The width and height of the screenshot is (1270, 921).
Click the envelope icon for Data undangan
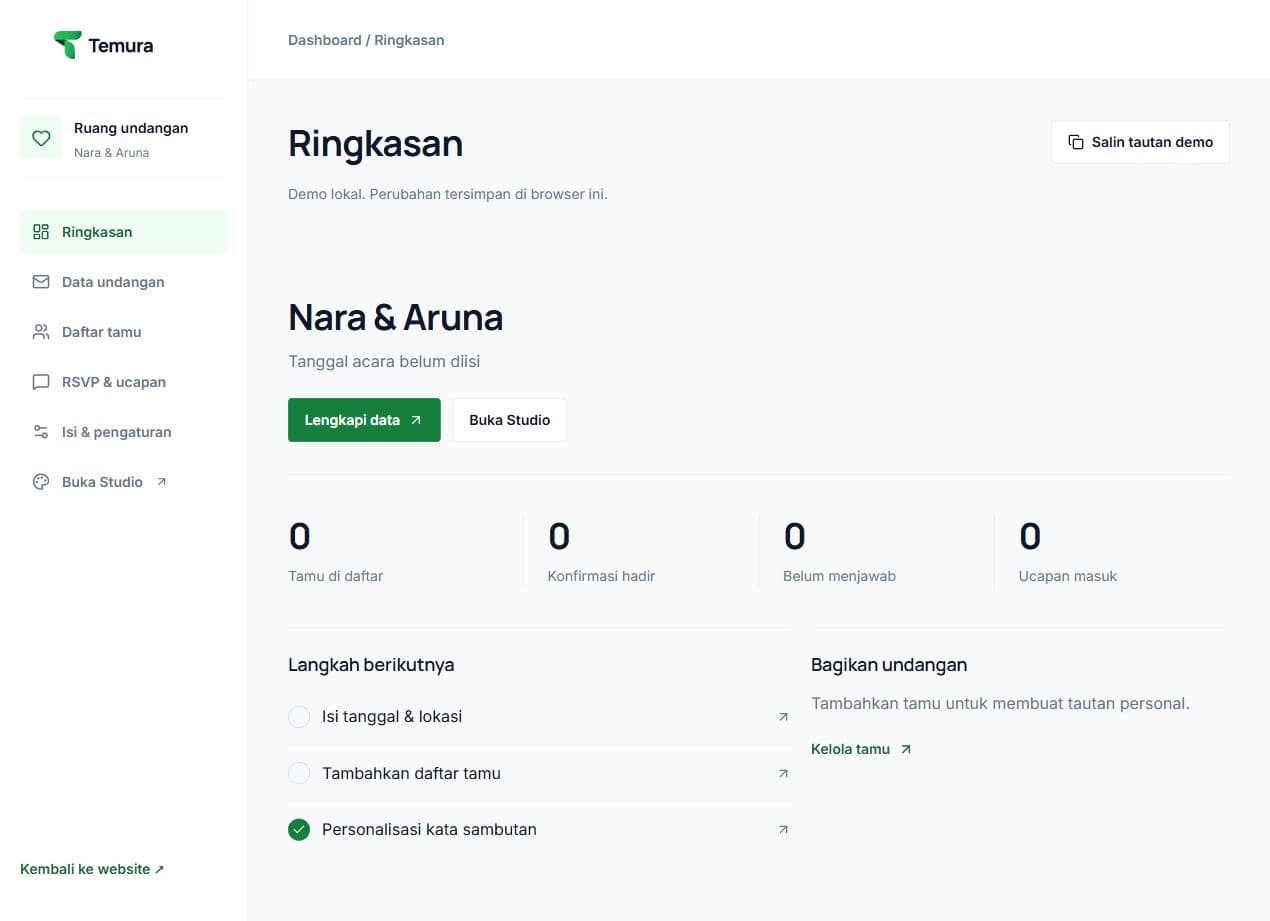(x=41, y=282)
